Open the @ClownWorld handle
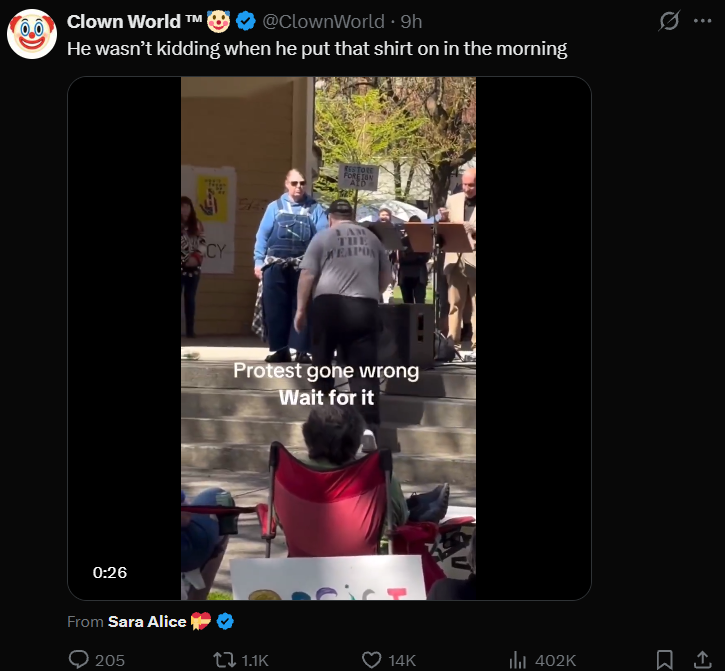The image size is (725, 671). point(323,21)
